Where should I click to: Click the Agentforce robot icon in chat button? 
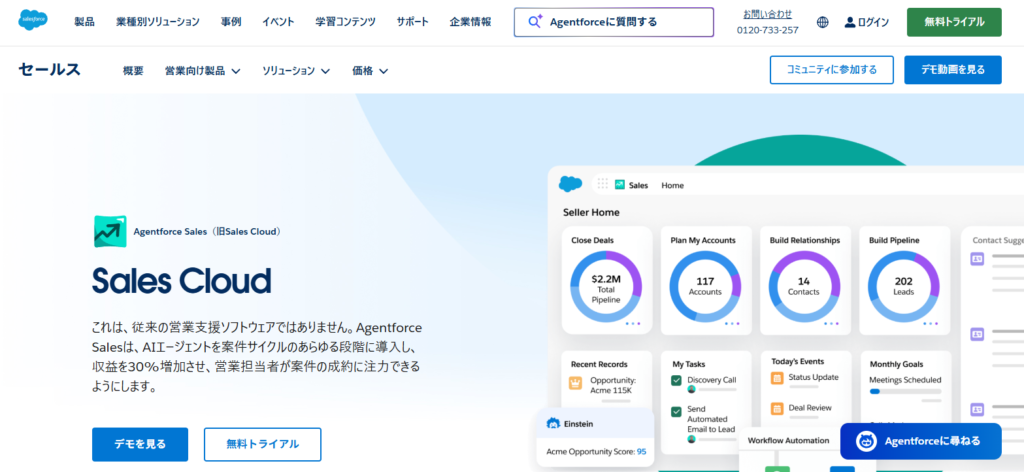coord(867,441)
